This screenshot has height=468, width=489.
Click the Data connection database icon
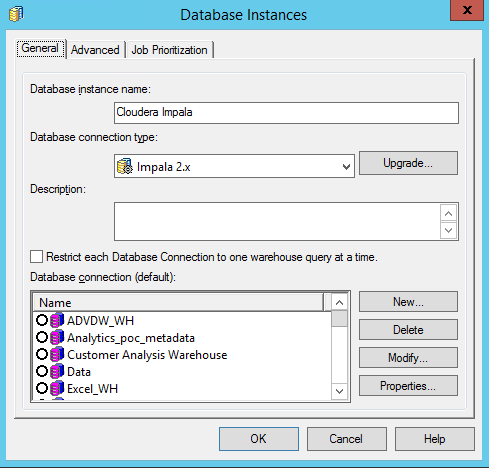point(57,371)
